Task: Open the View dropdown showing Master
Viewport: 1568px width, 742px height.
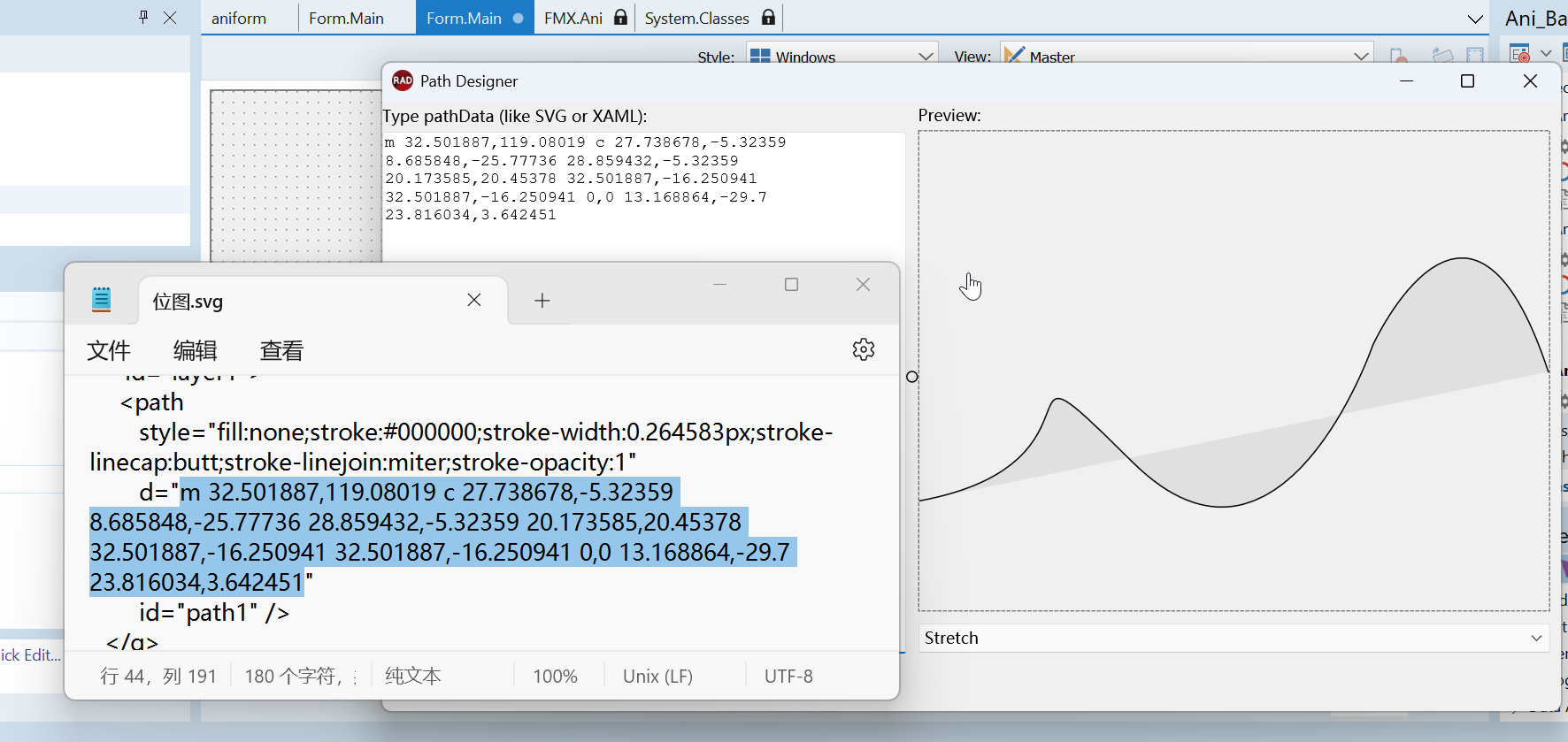Action: coord(1187,56)
